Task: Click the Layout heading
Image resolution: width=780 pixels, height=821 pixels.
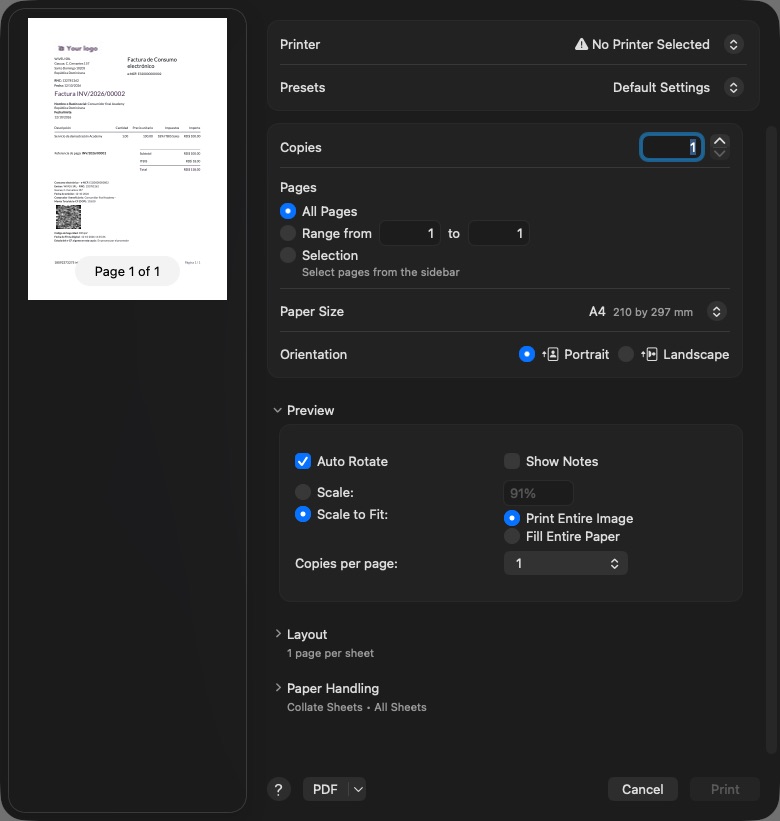Action: click(307, 635)
